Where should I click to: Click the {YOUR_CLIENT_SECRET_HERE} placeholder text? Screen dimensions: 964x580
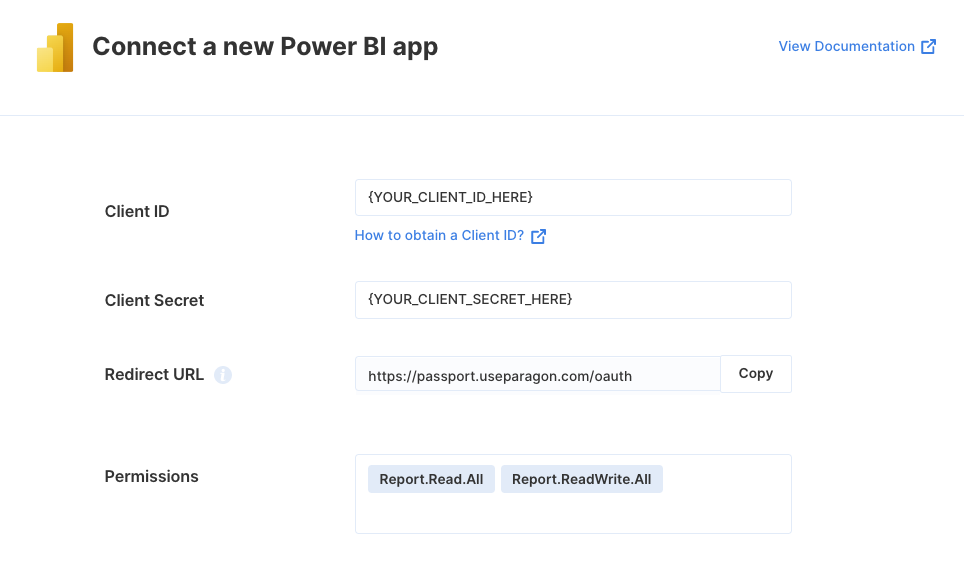pos(470,300)
